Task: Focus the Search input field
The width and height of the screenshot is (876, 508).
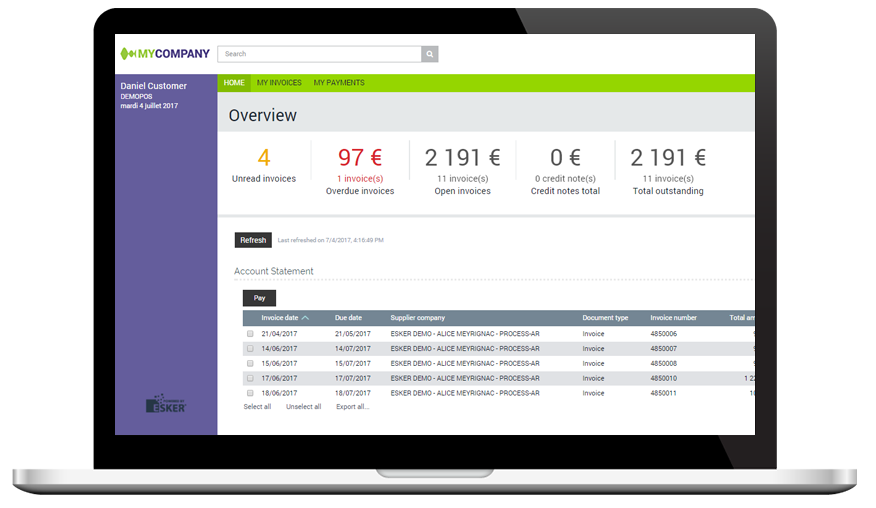Action: point(320,54)
